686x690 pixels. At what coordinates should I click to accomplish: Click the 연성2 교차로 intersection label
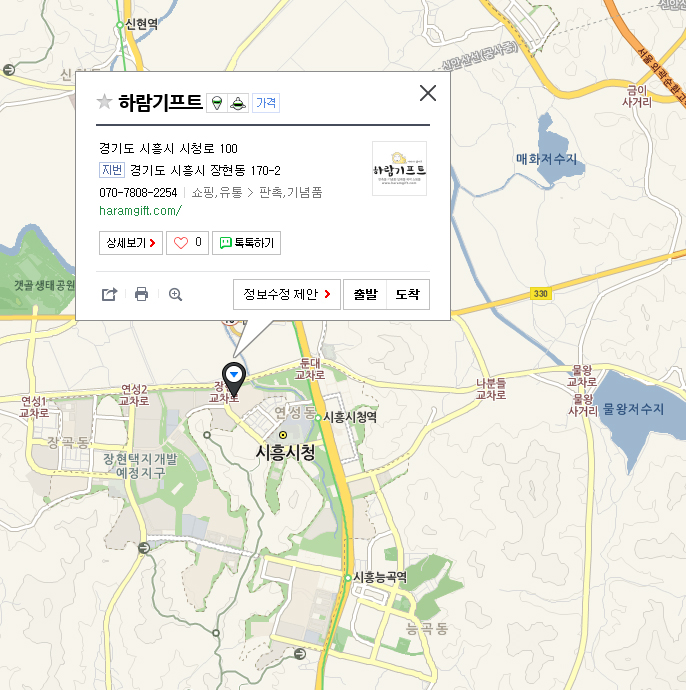(134, 395)
